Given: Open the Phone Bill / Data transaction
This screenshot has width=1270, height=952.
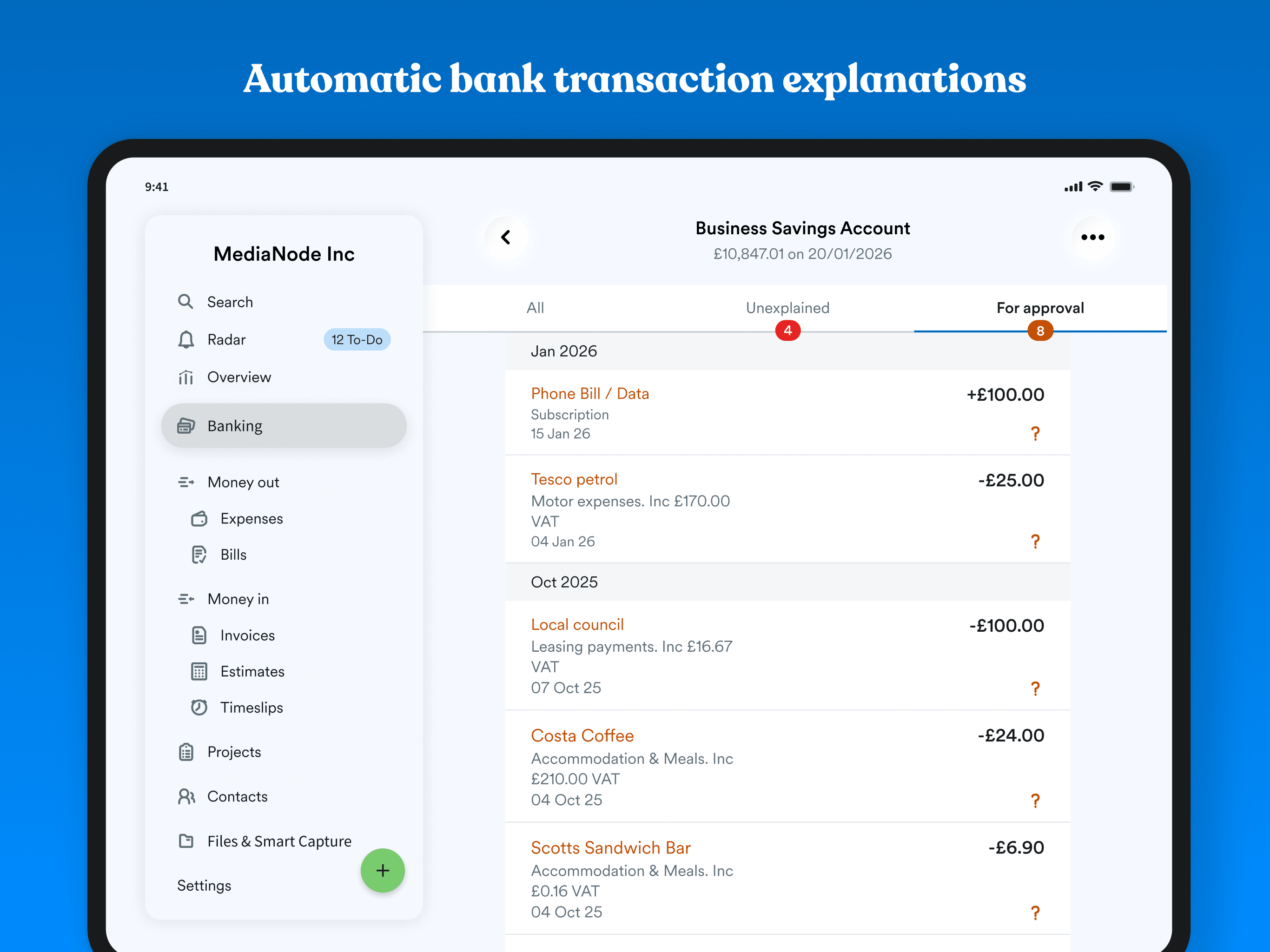Looking at the screenshot, I should point(787,412).
